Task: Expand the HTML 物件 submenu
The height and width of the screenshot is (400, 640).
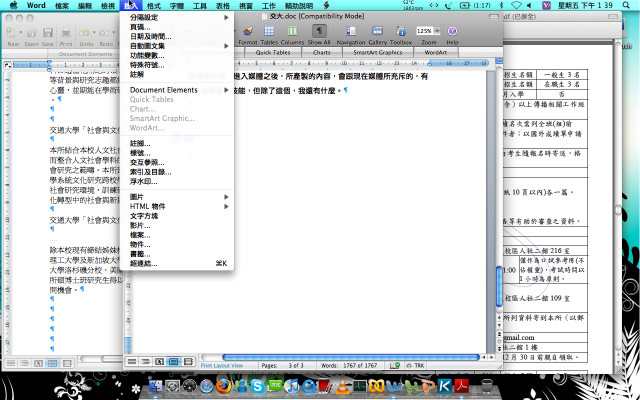Action: (178, 207)
